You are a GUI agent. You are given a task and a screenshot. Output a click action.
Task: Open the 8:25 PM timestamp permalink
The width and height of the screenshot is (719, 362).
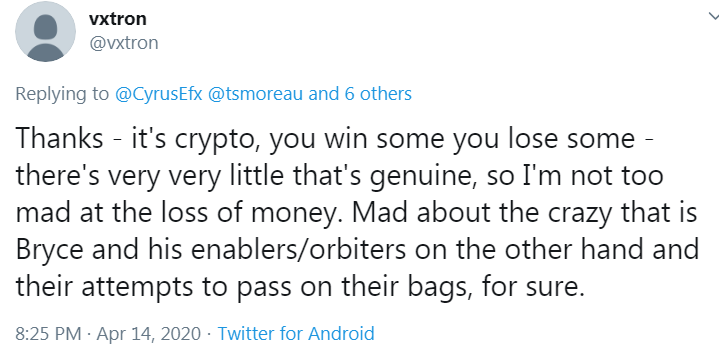pos(48,333)
